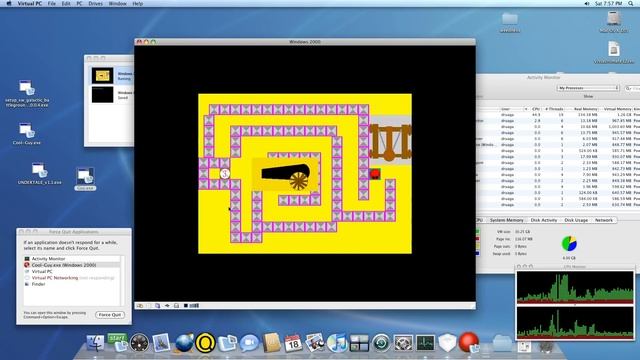Select the running Windows thumbnail in Virtual PC list
640x360 pixels.
102,76
